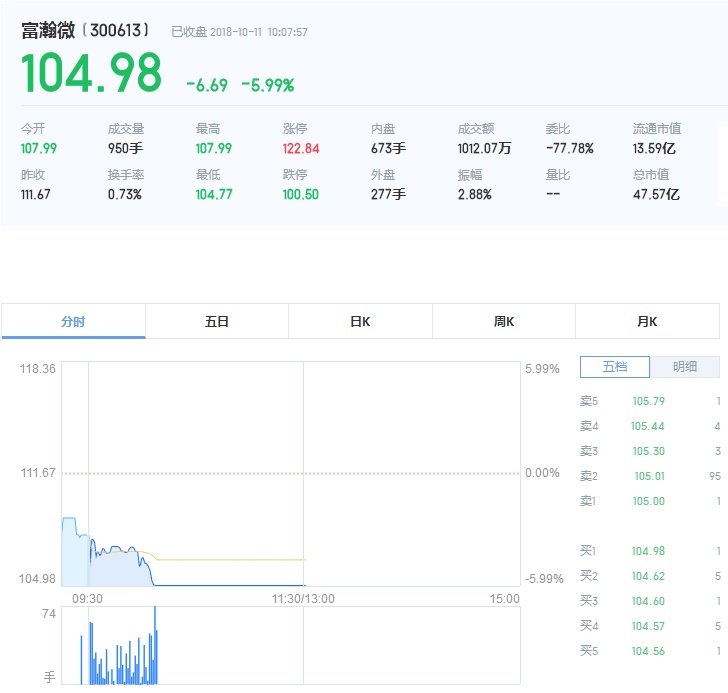Click the tallest volume bar in the volume chart
The height and width of the screenshot is (693, 728).
coord(155,645)
